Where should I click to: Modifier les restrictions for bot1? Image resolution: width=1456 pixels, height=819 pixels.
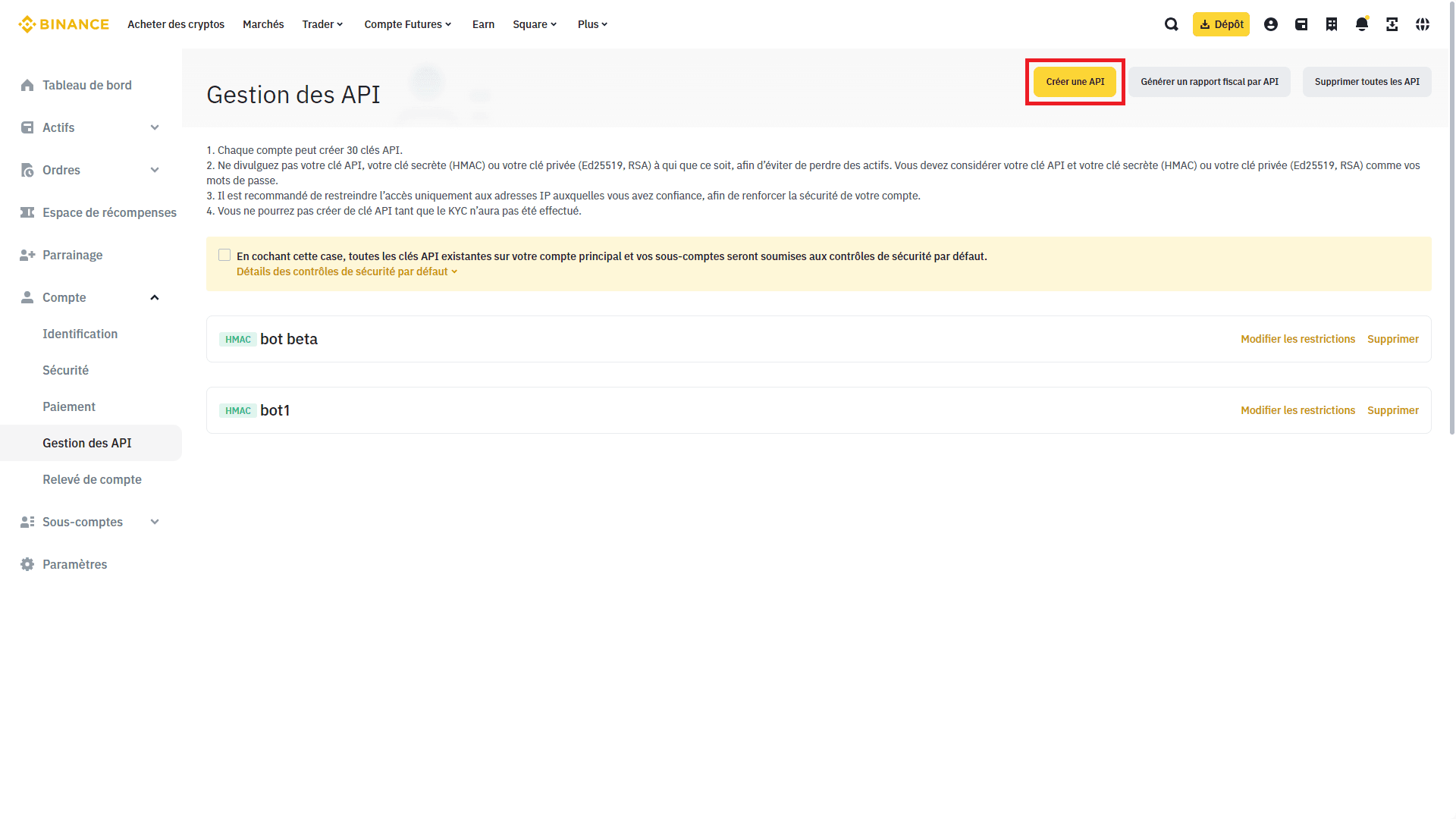tap(1298, 410)
